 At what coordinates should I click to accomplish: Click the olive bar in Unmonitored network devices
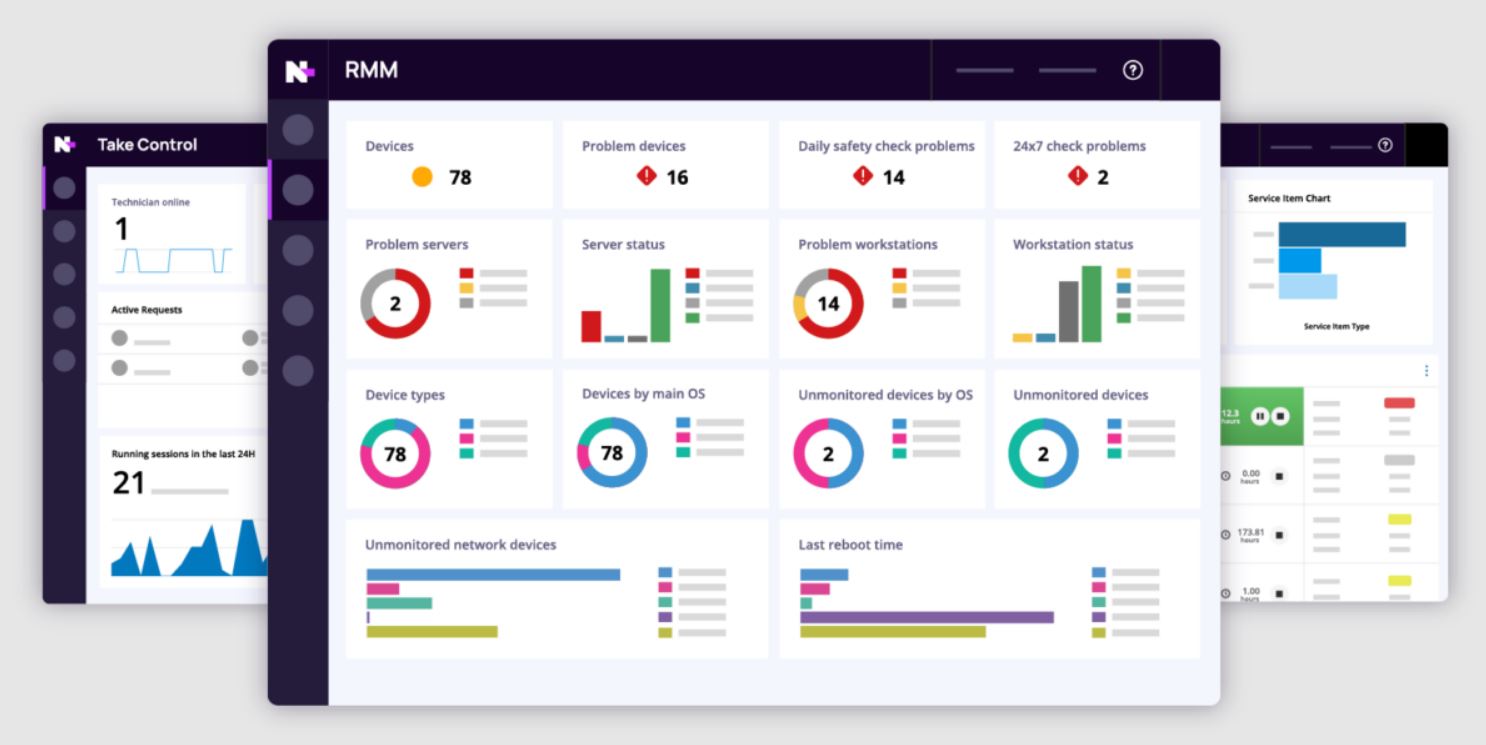click(x=432, y=632)
